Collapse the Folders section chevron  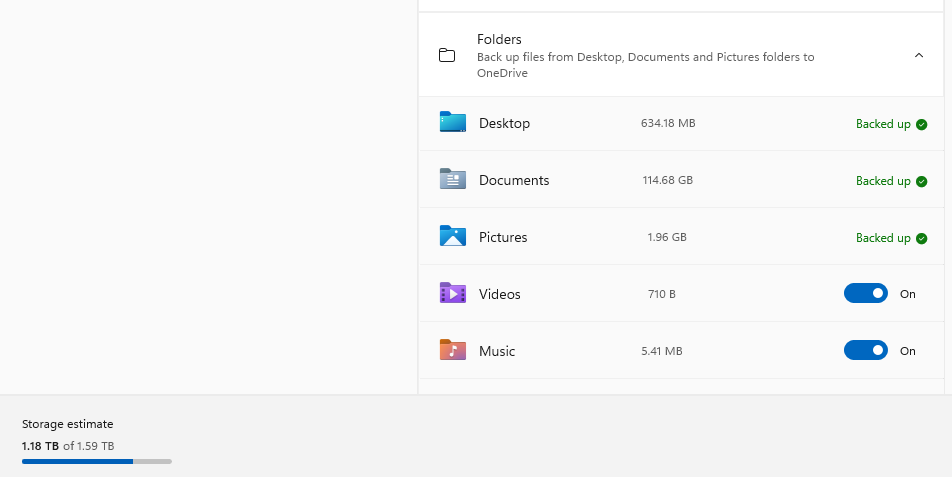[x=919, y=55]
